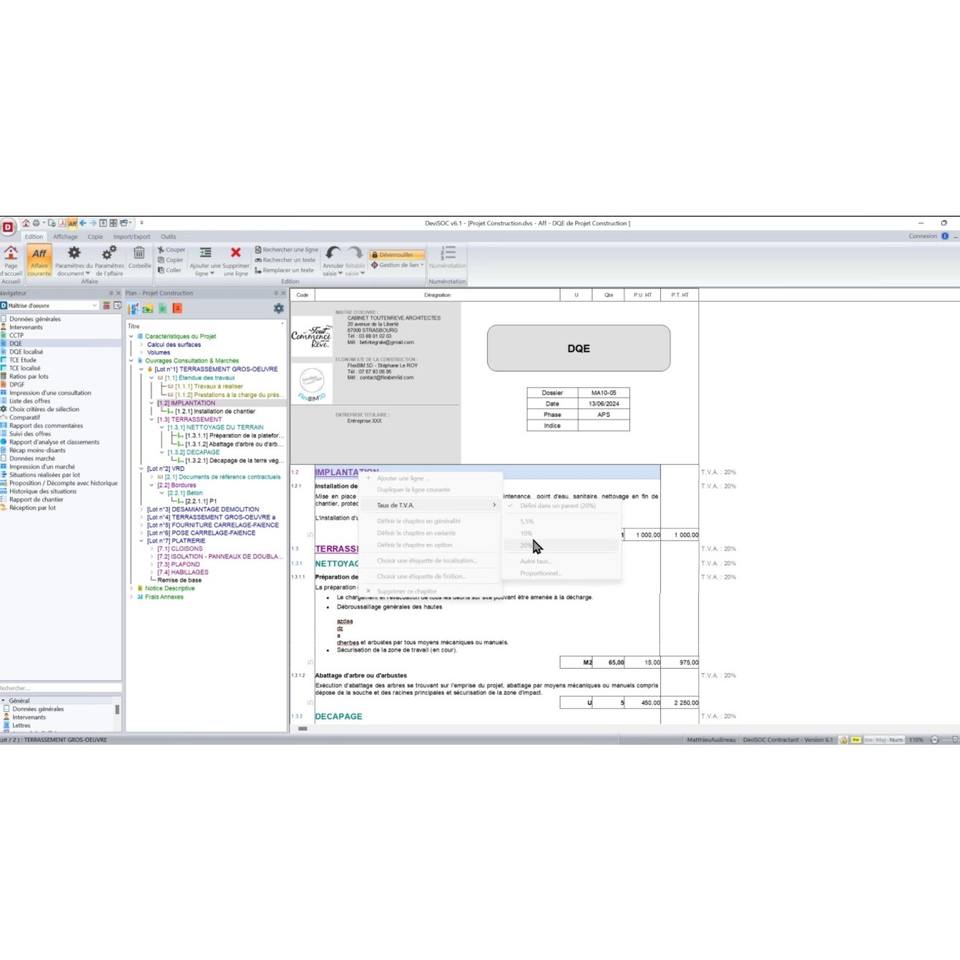Click Gestion de lien button

pos(398,266)
